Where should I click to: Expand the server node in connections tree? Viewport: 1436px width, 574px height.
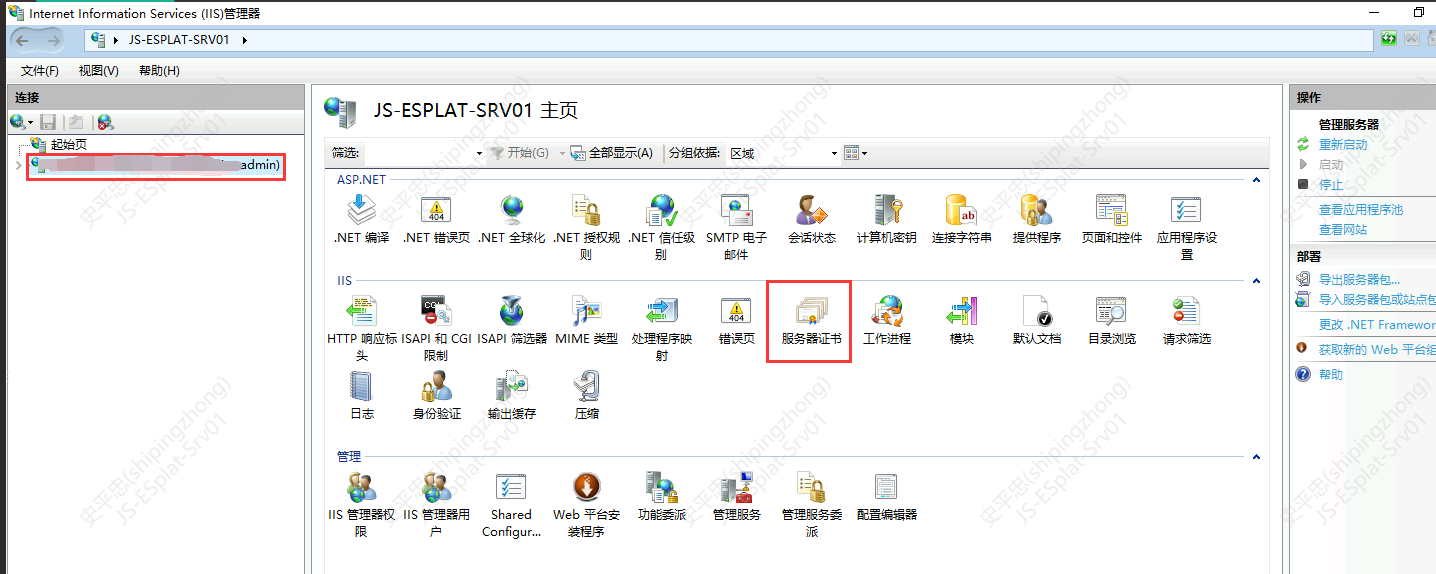[x=19, y=164]
